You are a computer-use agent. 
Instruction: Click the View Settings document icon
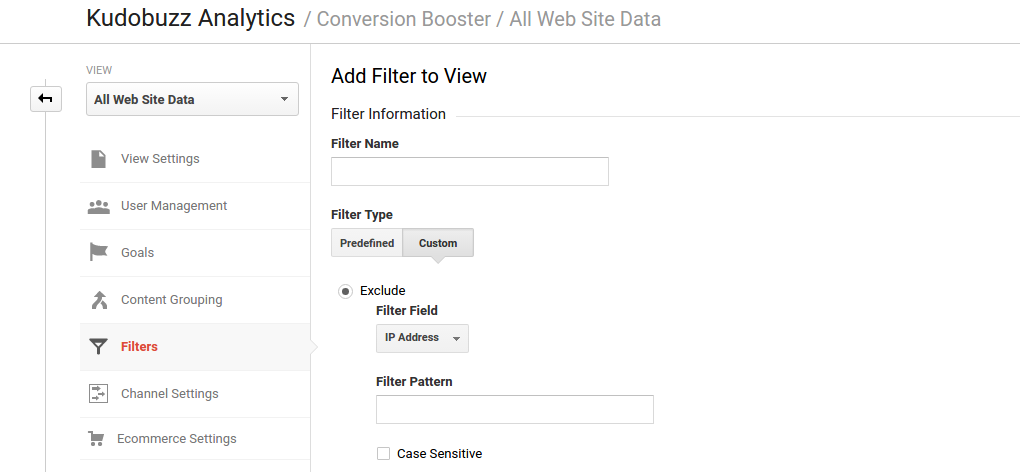[98, 159]
